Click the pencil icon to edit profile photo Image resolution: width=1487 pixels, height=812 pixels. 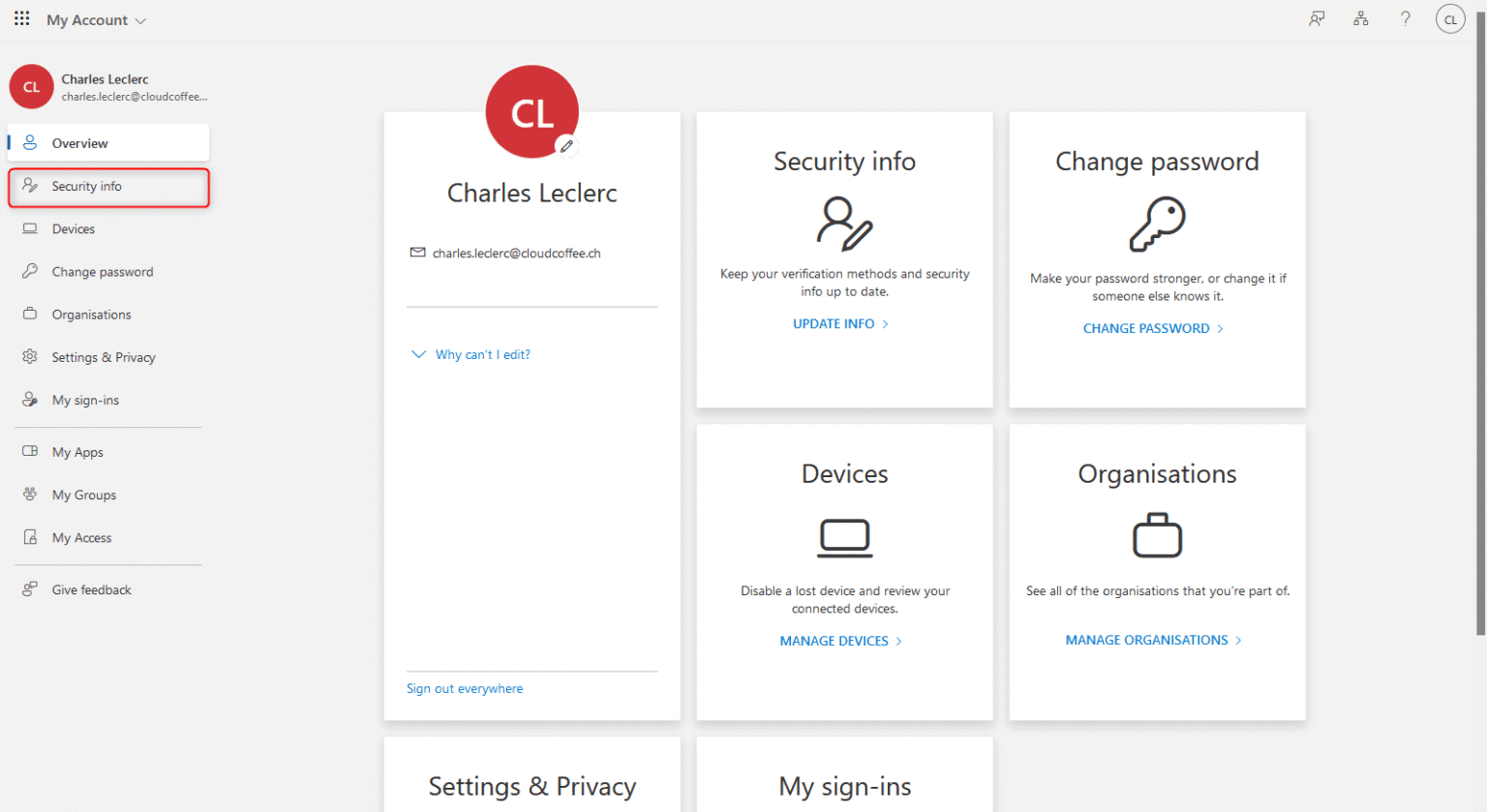coord(567,146)
